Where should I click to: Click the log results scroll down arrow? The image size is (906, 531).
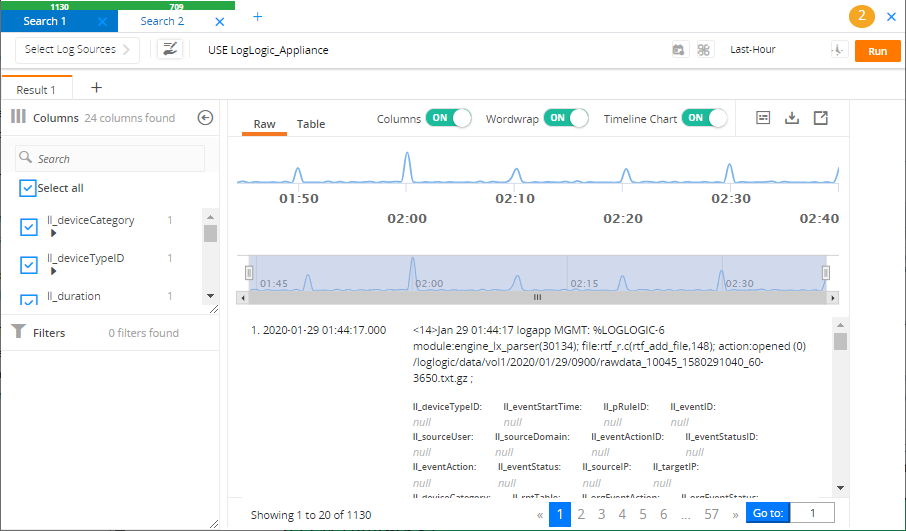(840, 488)
